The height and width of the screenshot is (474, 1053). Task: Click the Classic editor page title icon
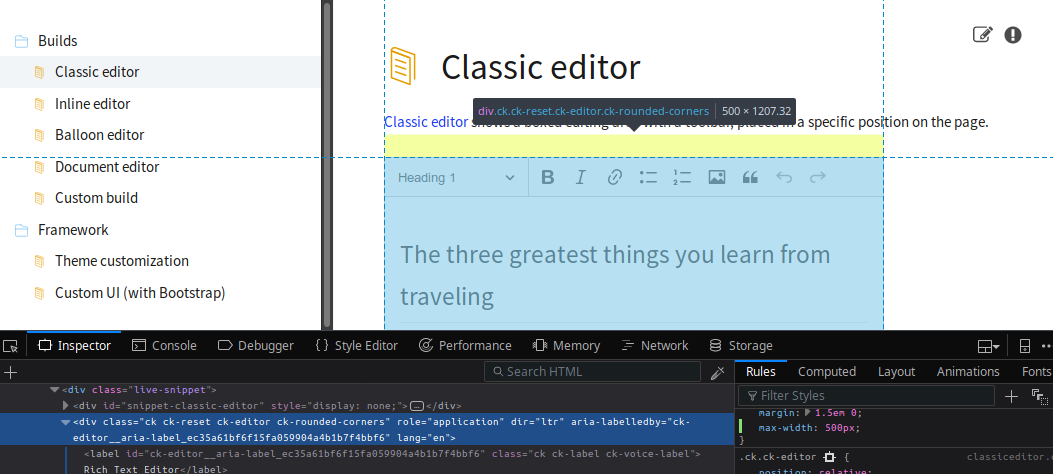click(x=403, y=66)
